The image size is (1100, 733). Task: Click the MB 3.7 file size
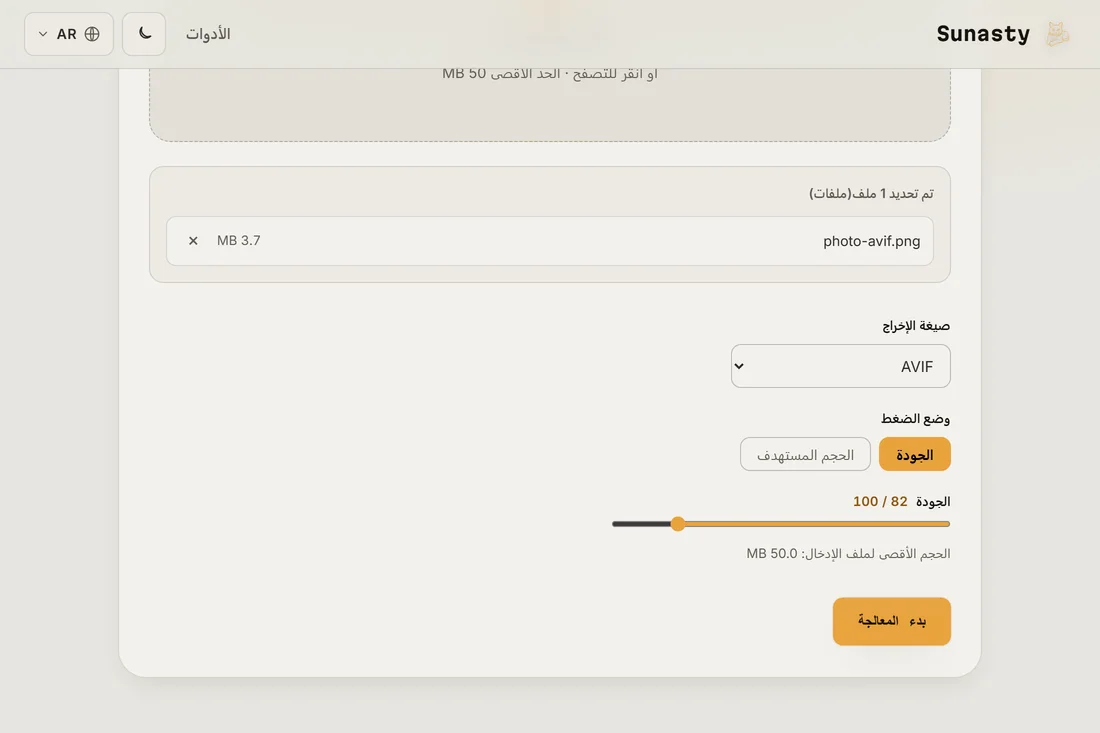pyautogui.click(x=239, y=241)
